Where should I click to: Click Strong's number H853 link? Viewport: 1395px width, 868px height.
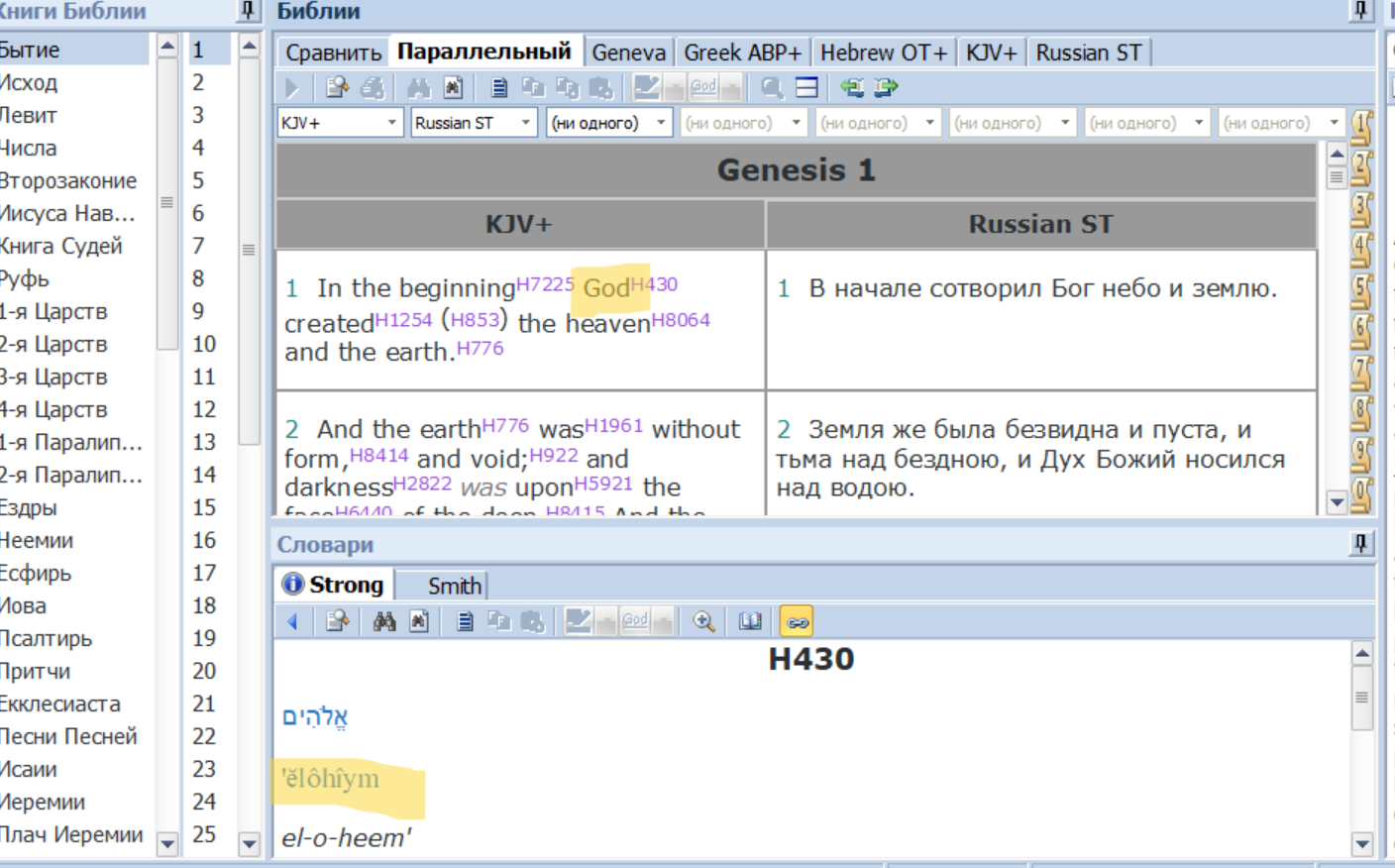(476, 320)
